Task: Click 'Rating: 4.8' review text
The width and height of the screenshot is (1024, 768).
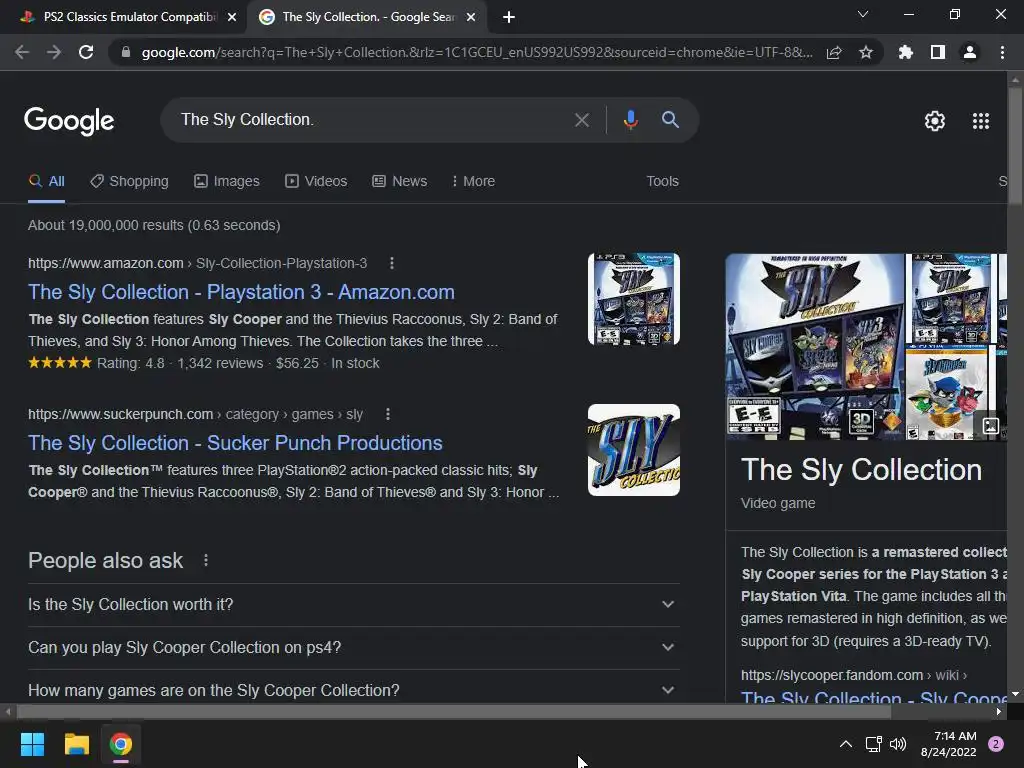Action: [x=131, y=363]
